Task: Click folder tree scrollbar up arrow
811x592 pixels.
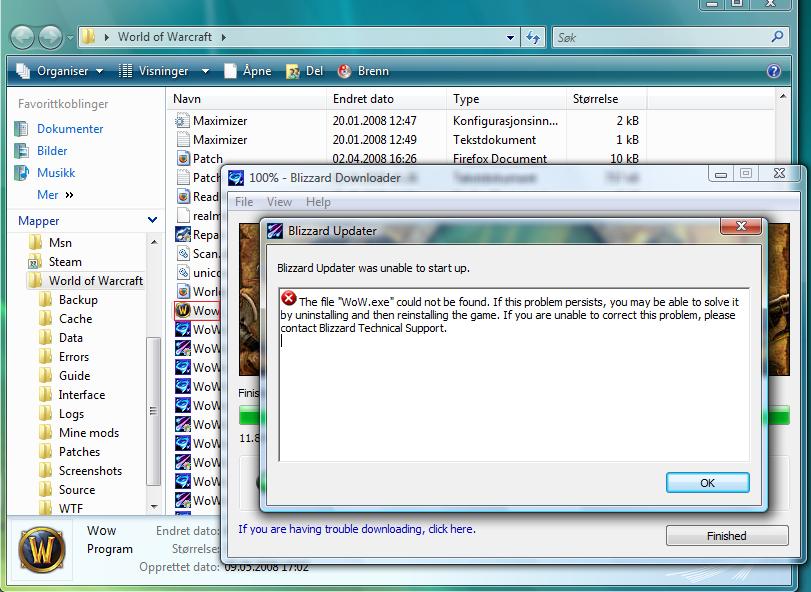Action: [x=154, y=242]
